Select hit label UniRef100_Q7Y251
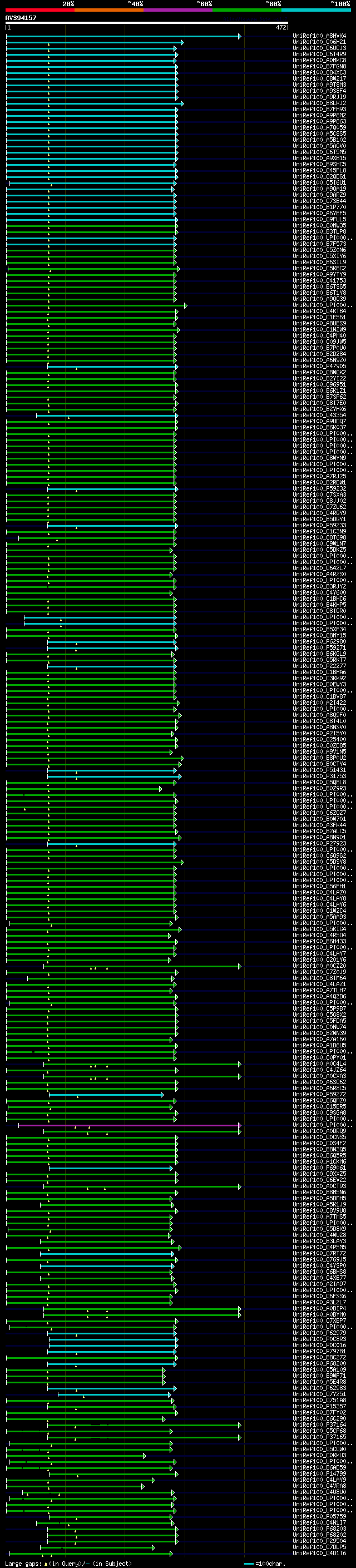The height and width of the screenshot is (1568, 356). (319, 1394)
